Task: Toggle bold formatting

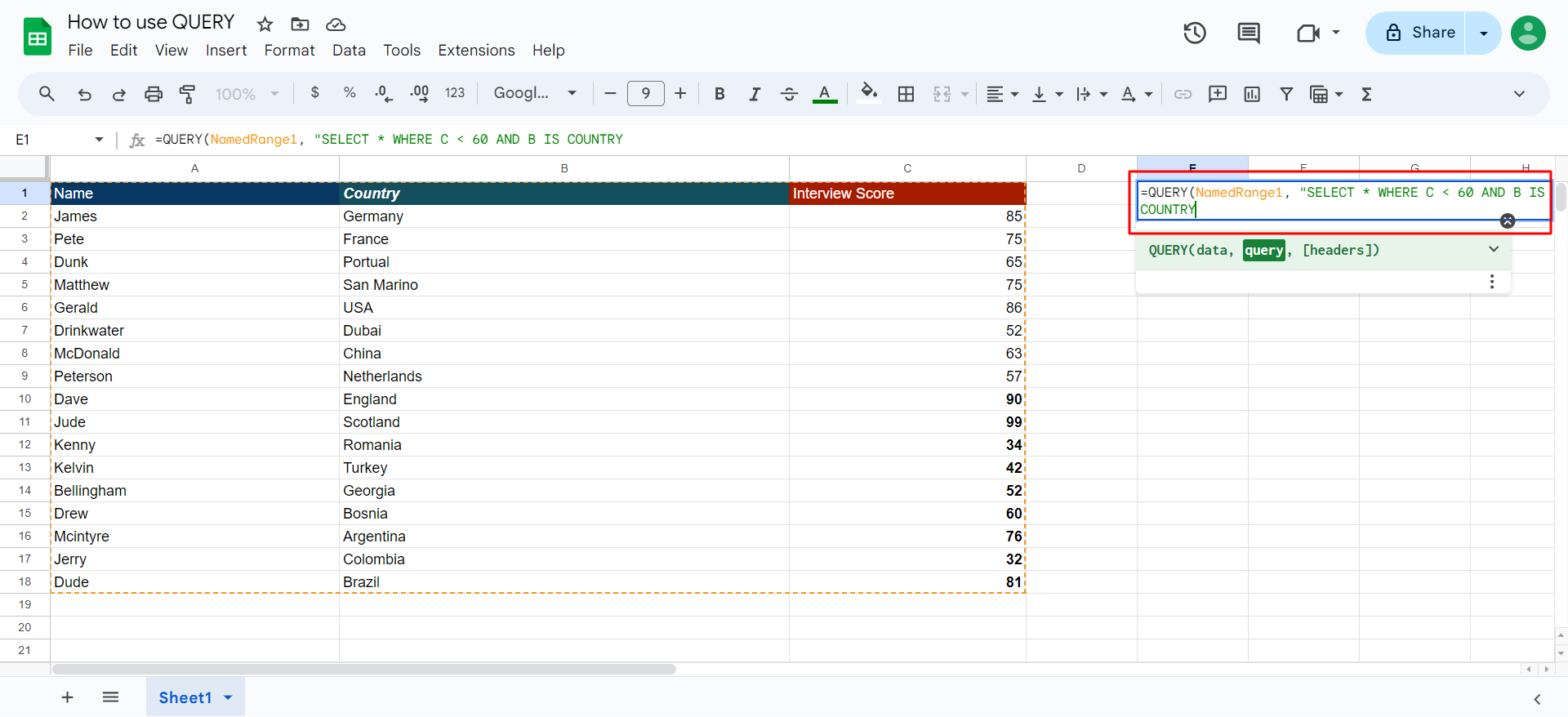Action: 719,94
